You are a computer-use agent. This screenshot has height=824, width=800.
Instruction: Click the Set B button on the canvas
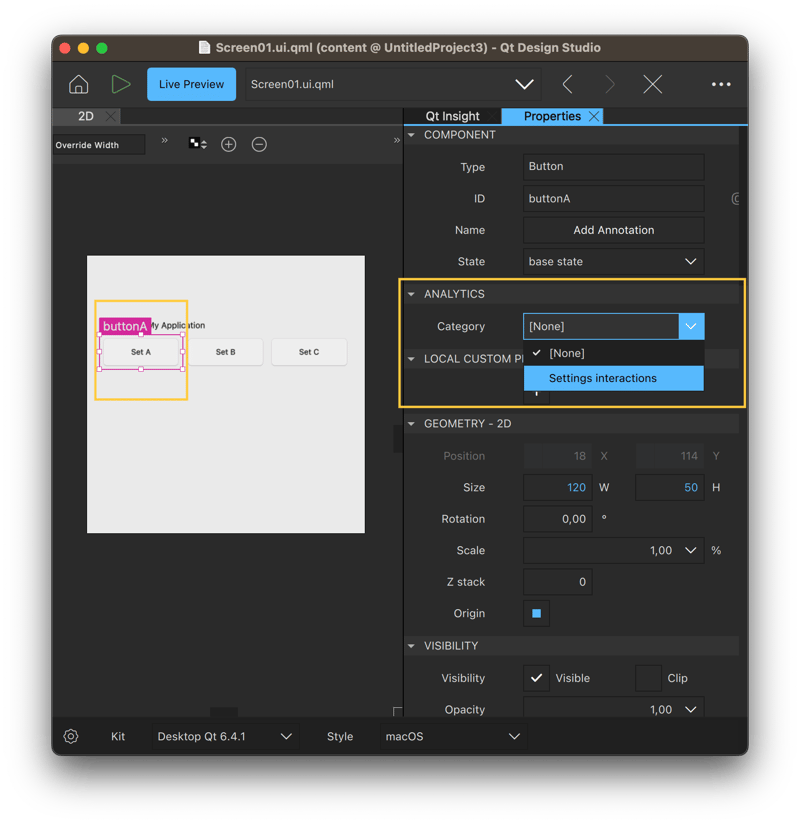click(x=226, y=352)
